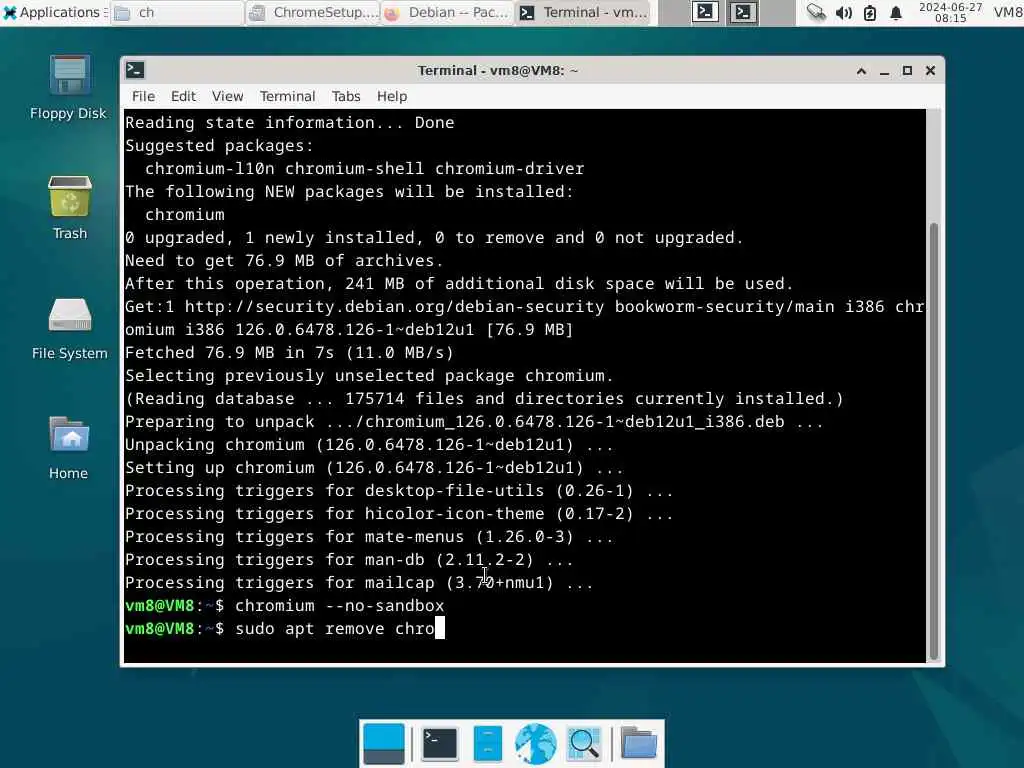The height and width of the screenshot is (768, 1024).
Task: Click the terminal window menu icon in the title bar
Action: pyautogui.click(x=135, y=70)
